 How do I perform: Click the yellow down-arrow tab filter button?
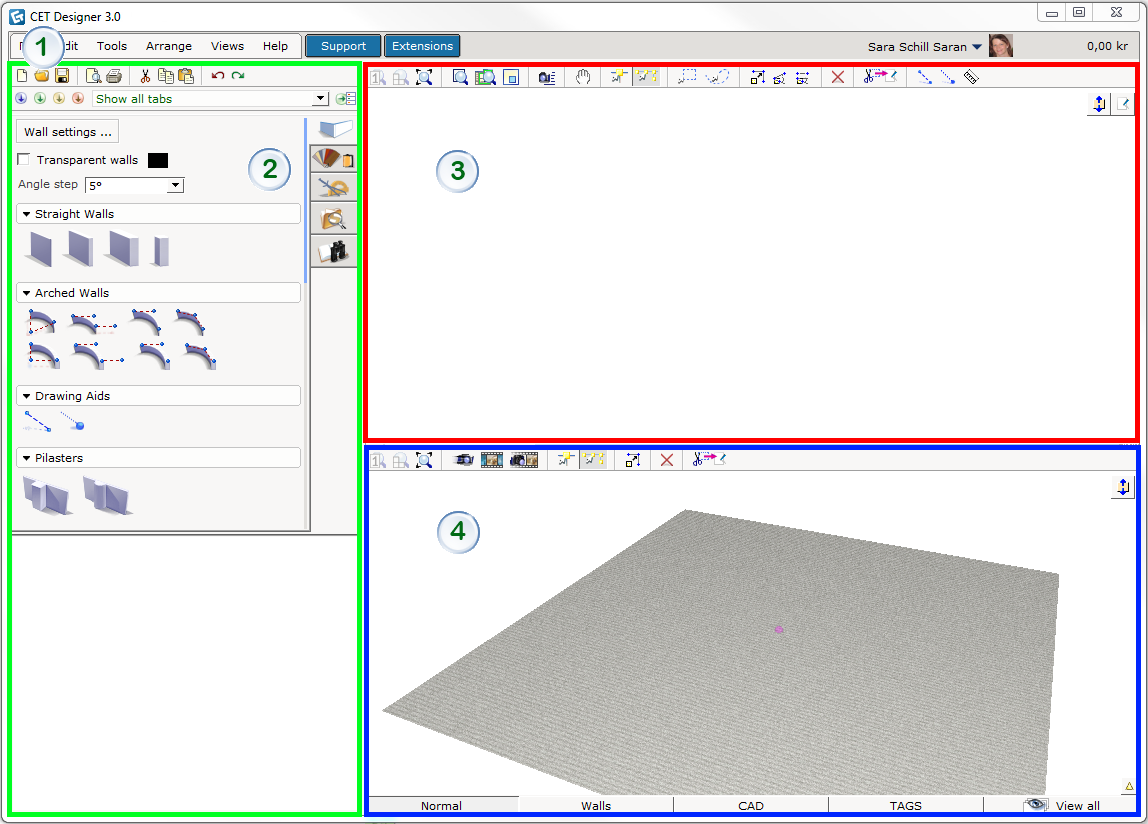pos(59,98)
